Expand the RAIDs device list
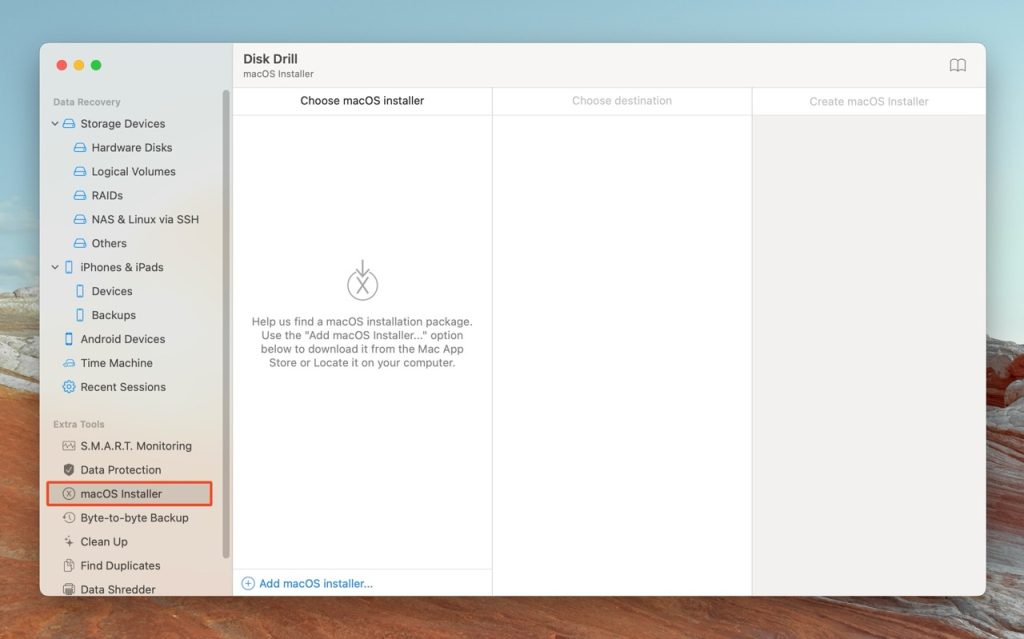This screenshot has width=1024, height=639. (107, 195)
